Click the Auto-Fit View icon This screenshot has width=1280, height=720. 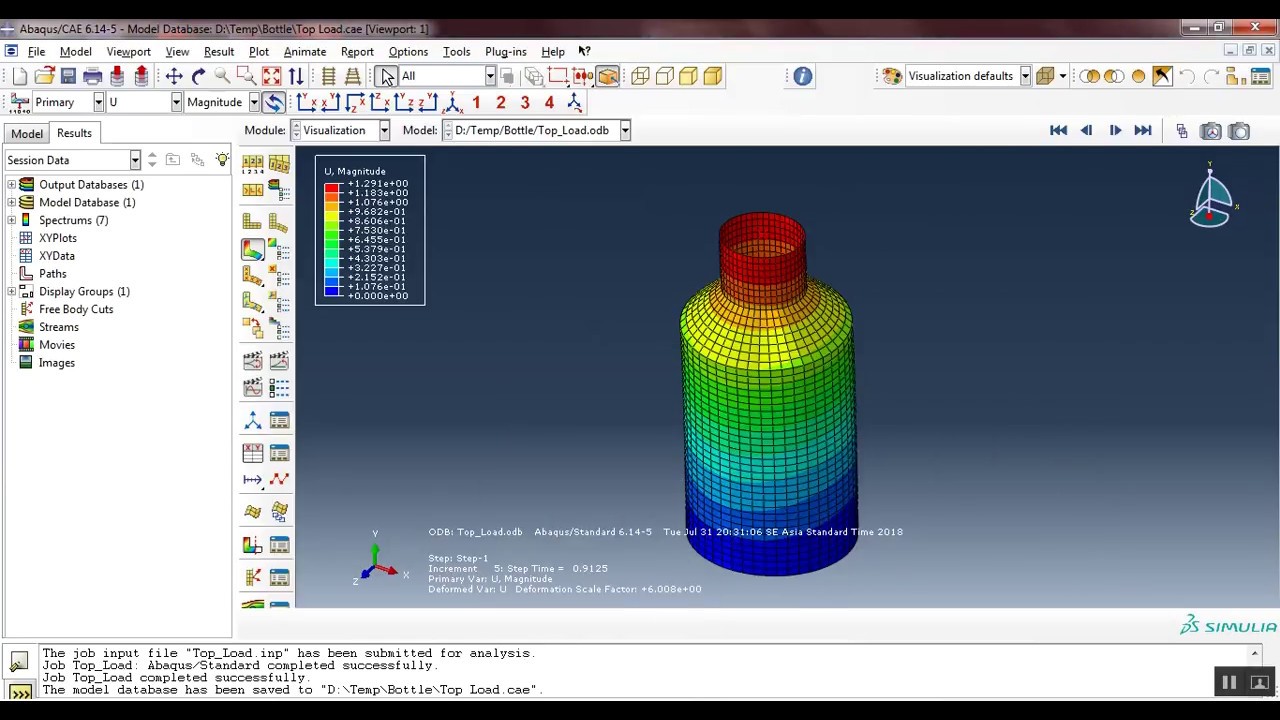(271, 76)
